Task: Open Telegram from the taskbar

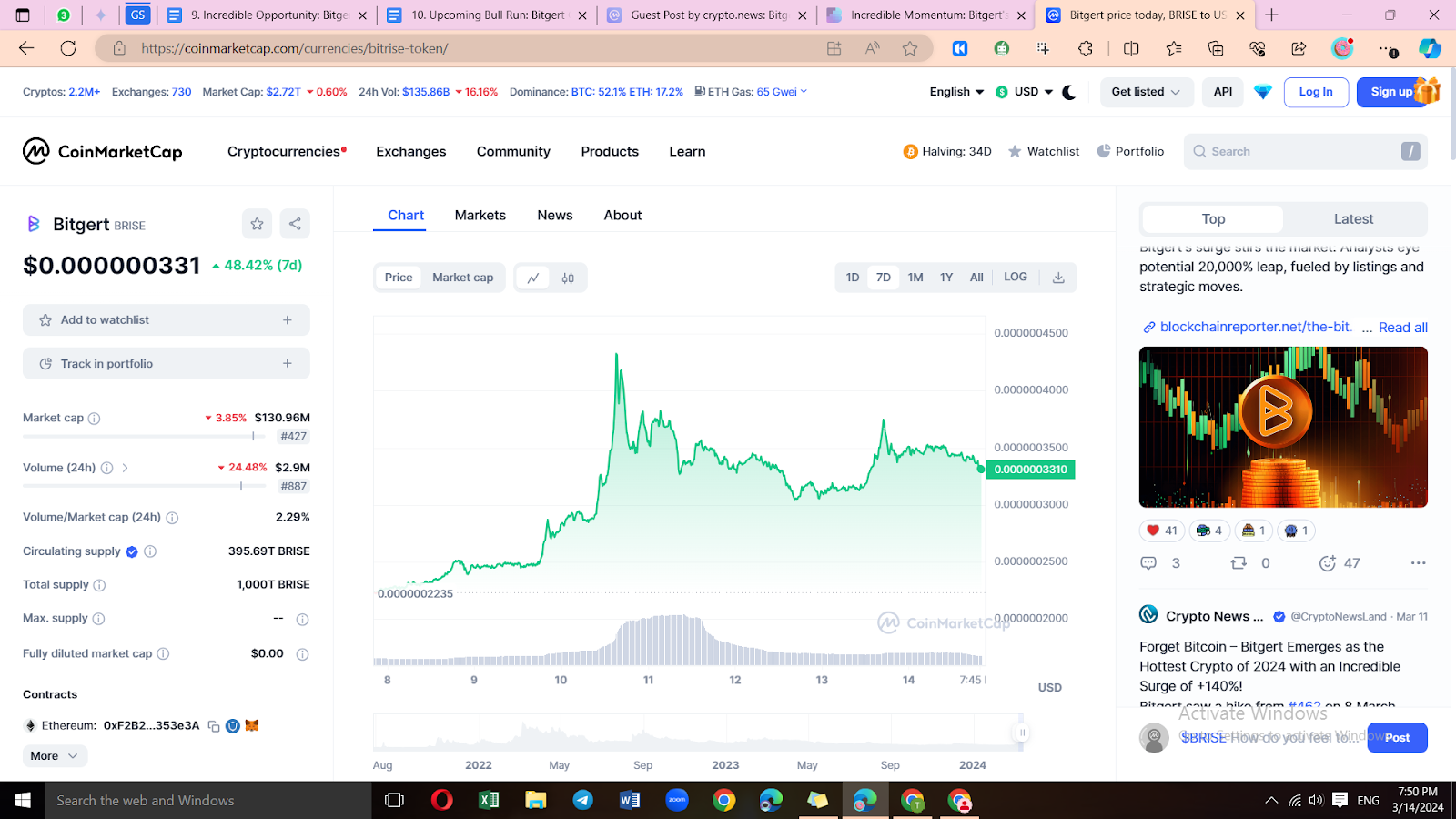Action: pos(582,800)
